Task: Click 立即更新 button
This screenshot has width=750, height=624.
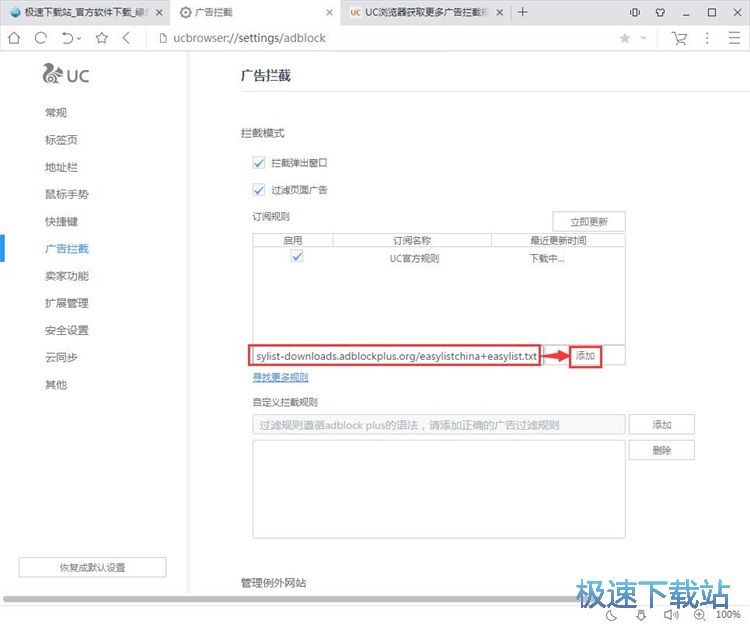Action: coord(589,222)
